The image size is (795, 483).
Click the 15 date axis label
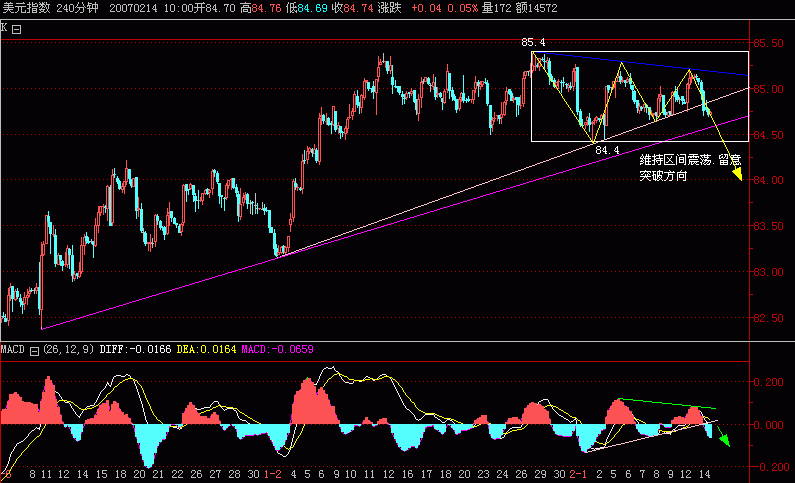[x=101, y=474]
